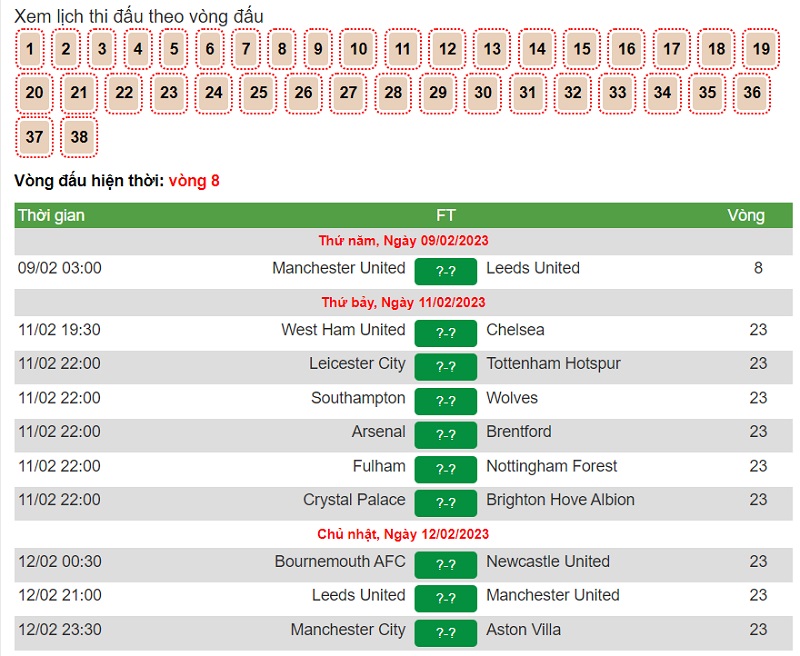
Task: Open West Ham United vs Chelsea score
Action: (445, 334)
